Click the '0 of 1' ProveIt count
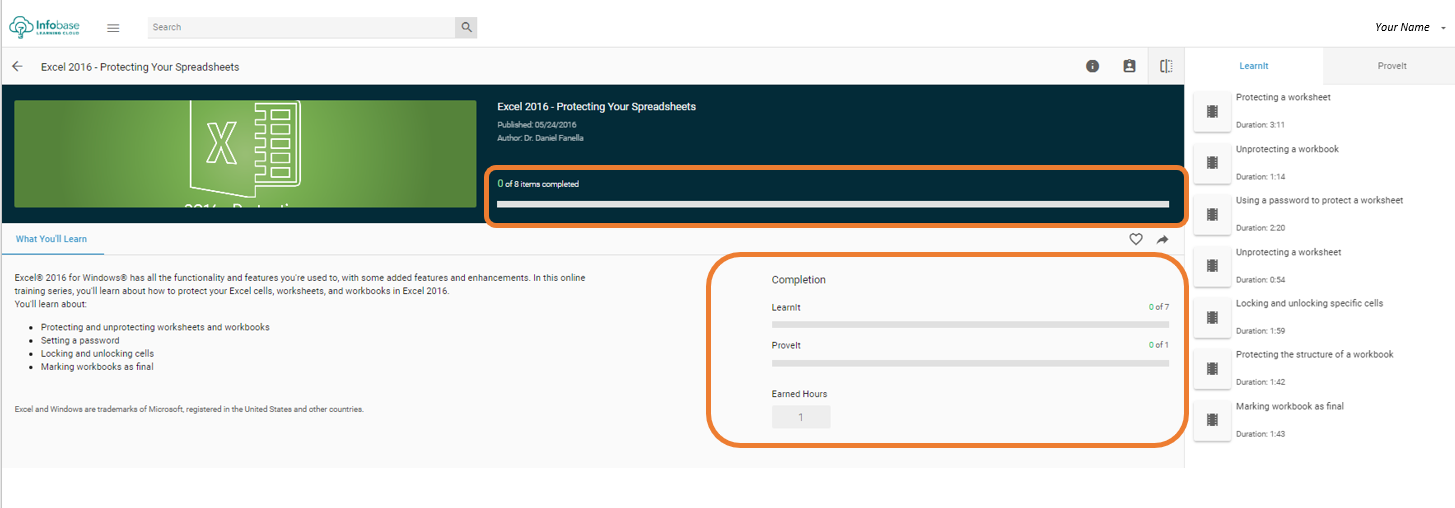Image resolution: width=1455 pixels, height=508 pixels. pos(1159,345)
